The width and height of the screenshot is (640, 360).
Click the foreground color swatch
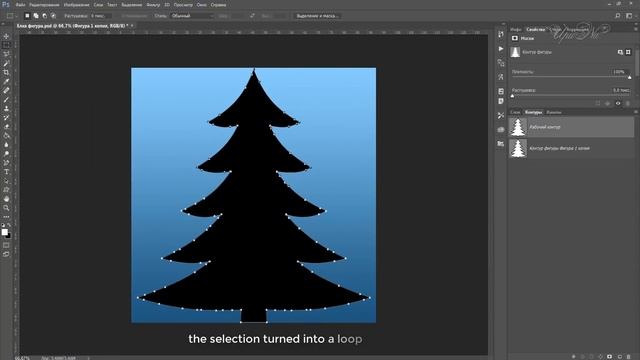(x=4, y=232)
